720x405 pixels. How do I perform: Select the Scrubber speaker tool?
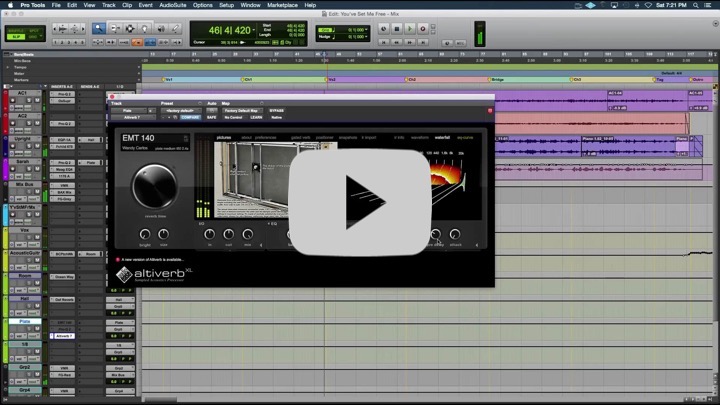(161, 28)
